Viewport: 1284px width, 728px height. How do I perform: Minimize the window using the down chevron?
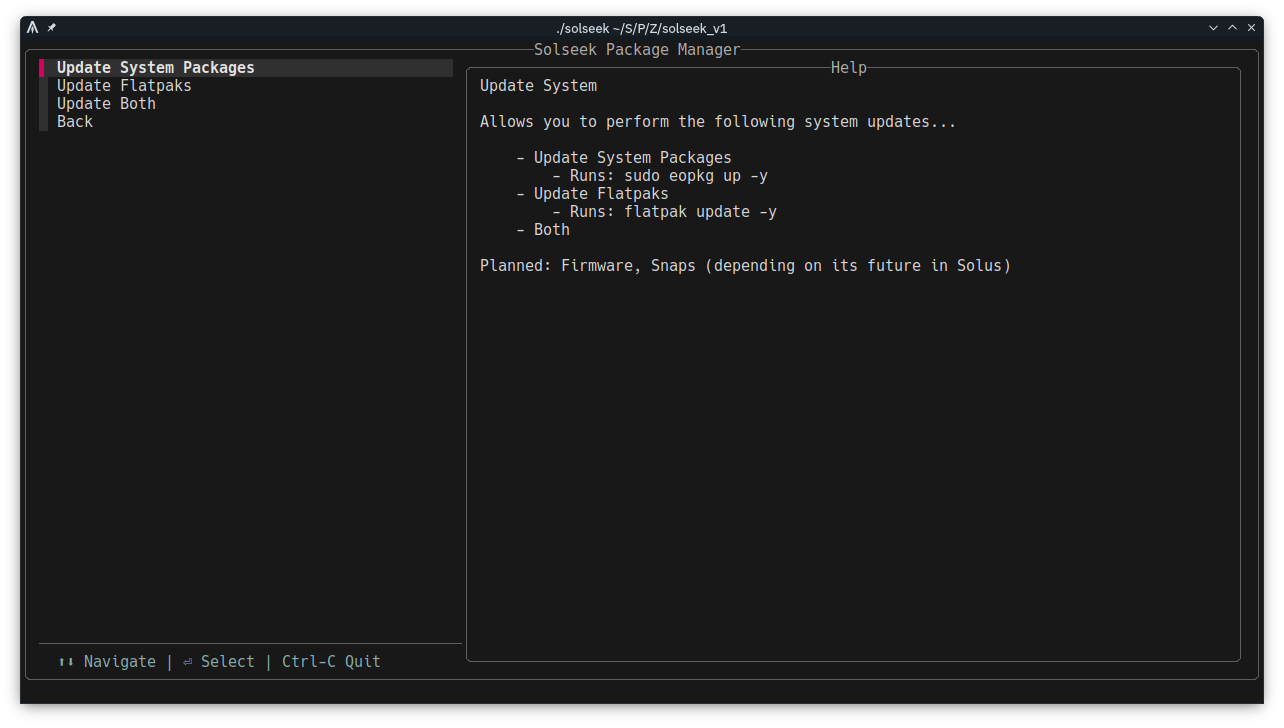tap(1213, 28)
